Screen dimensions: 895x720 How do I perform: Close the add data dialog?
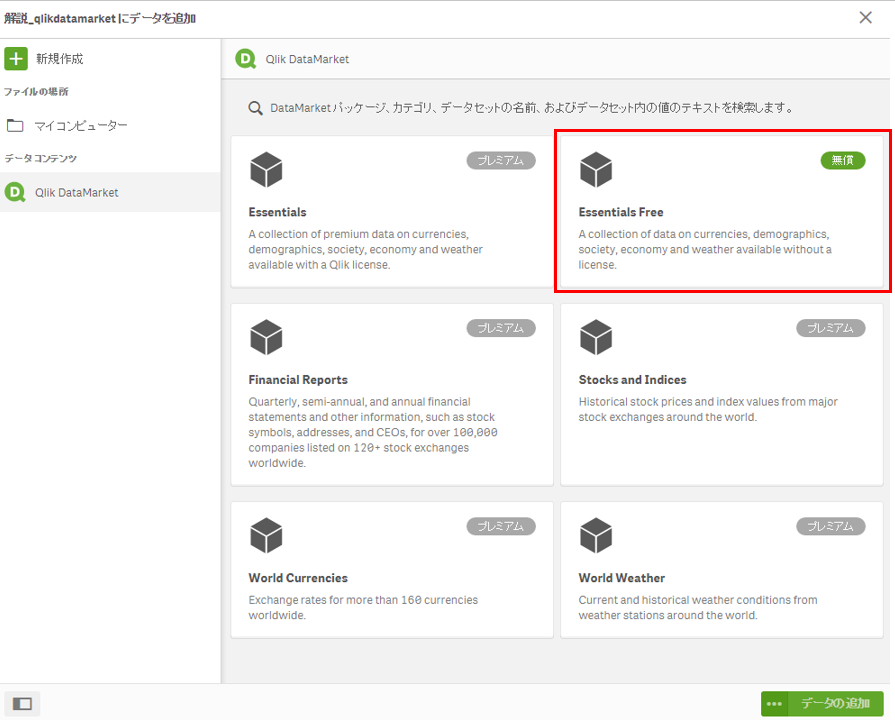click(865, 18)
